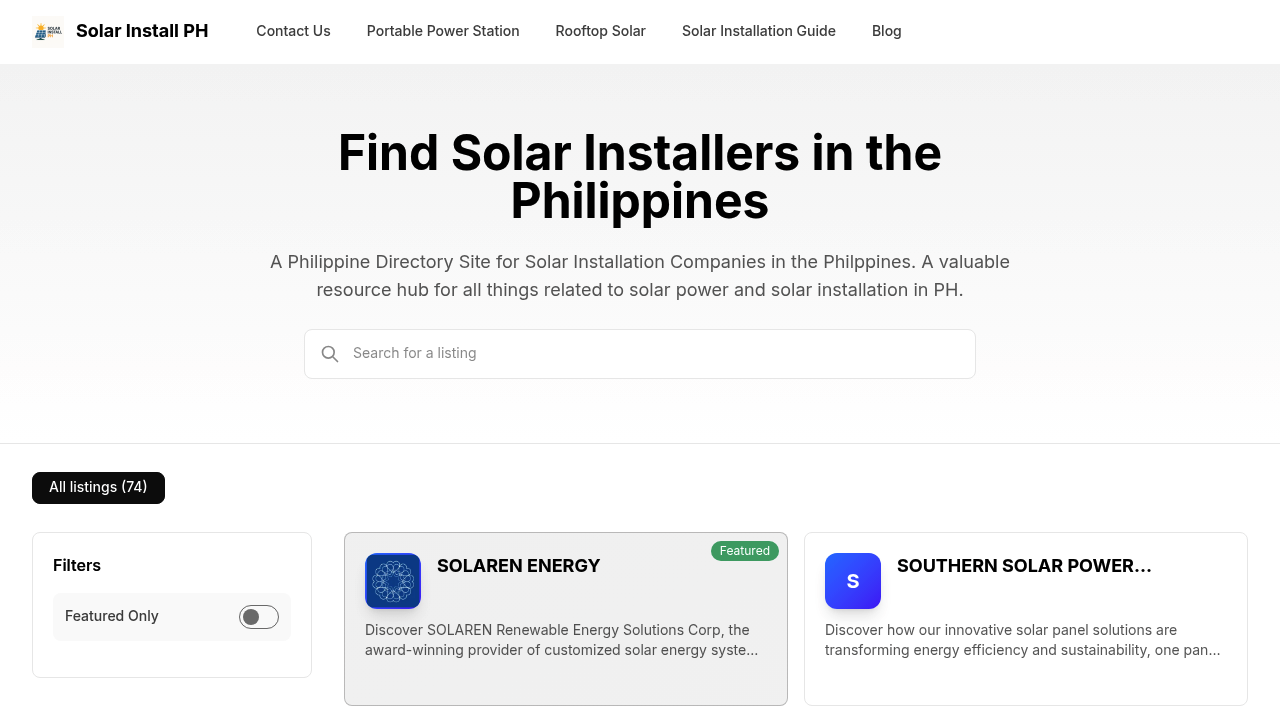The image size is (1280, 720).
Task: Open the SOLAREN ENERGY listing title
Action: tap(518, 565)
